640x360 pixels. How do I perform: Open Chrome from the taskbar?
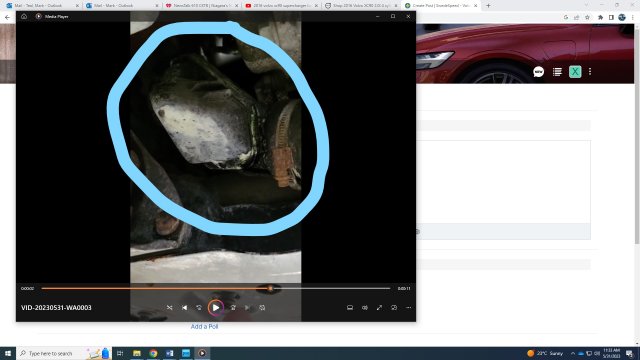[x=153, y=353]
